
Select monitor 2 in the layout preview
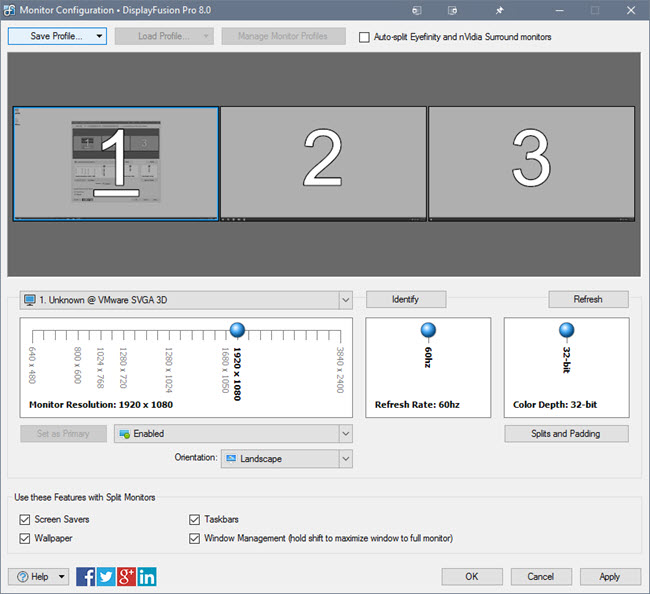[x=323, y=164]
